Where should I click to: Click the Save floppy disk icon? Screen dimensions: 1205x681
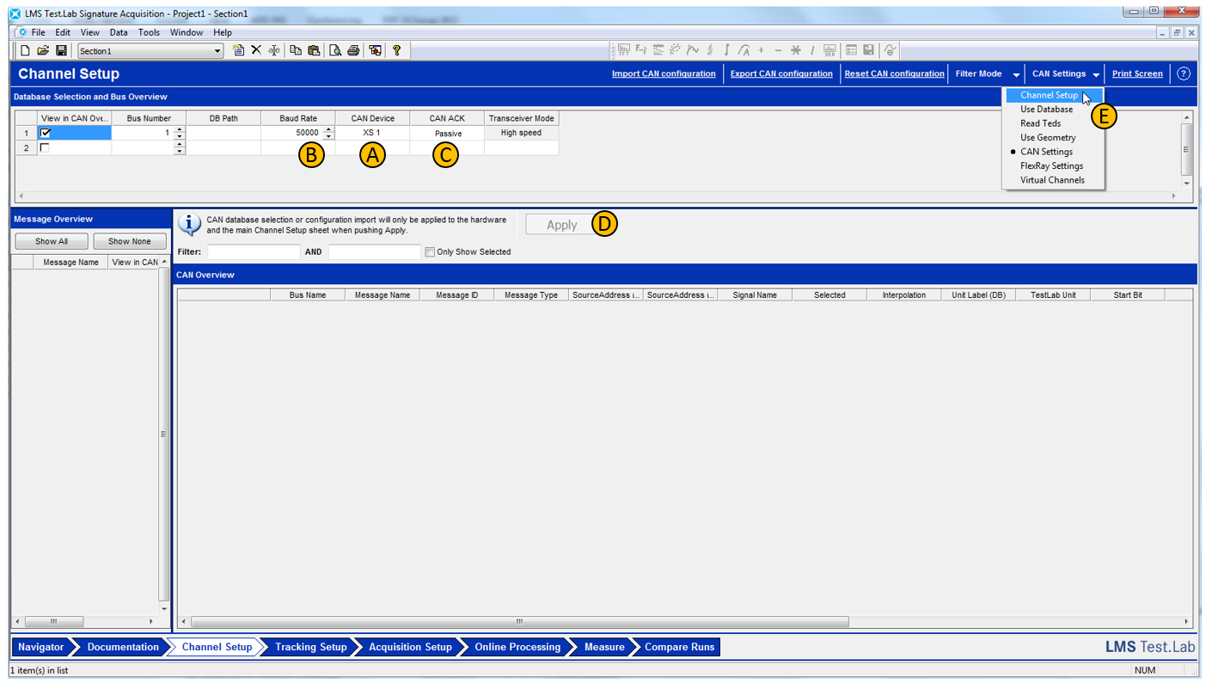tap(61, 51)
